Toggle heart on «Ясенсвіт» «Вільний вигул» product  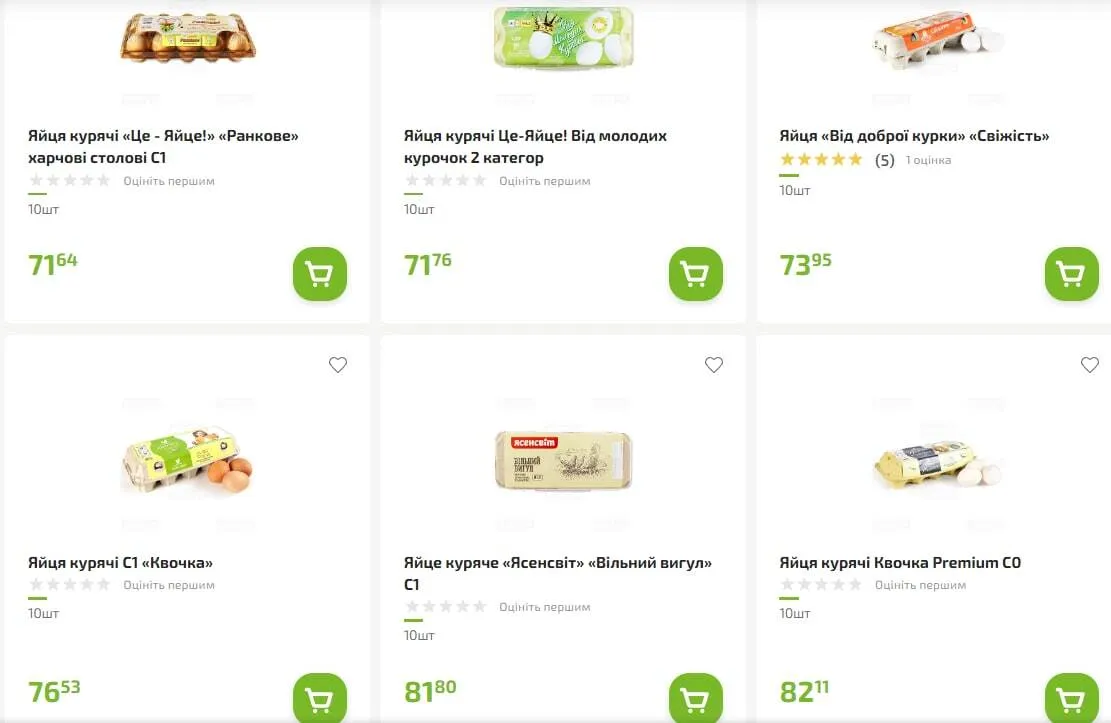[714, 365]
